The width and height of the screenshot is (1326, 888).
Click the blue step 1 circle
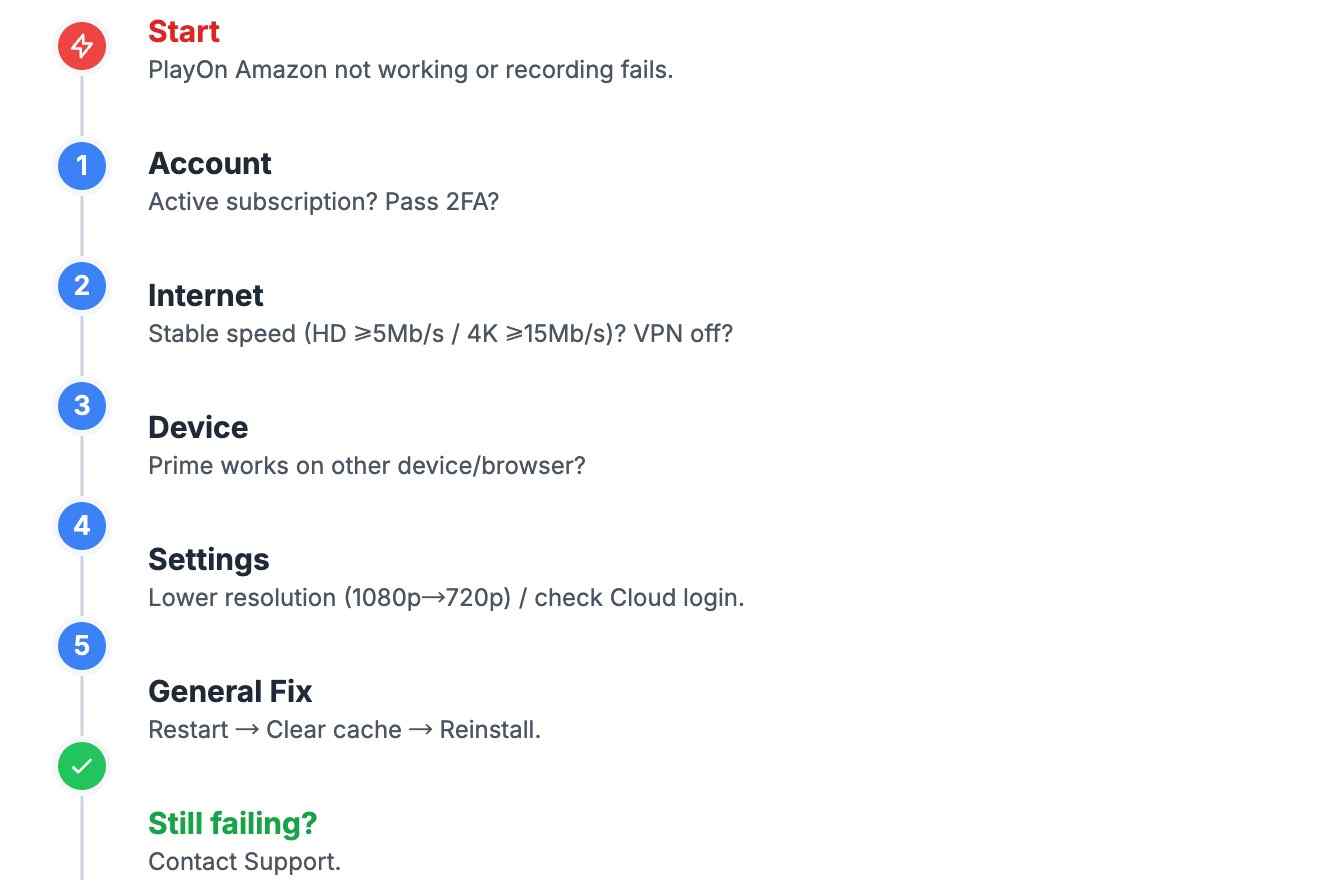tap(82, 165)
